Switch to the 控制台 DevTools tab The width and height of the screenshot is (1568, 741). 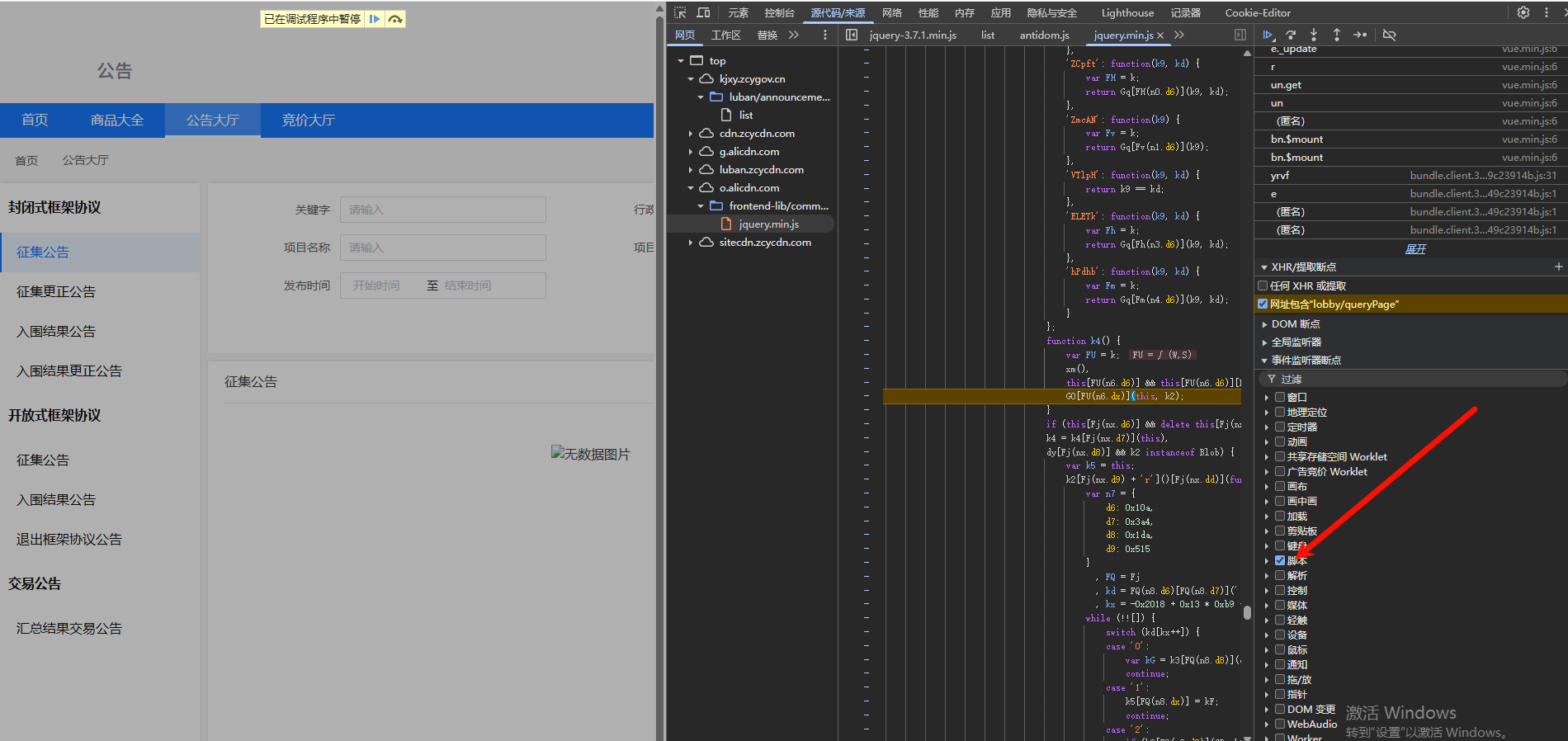pos(780,12)
